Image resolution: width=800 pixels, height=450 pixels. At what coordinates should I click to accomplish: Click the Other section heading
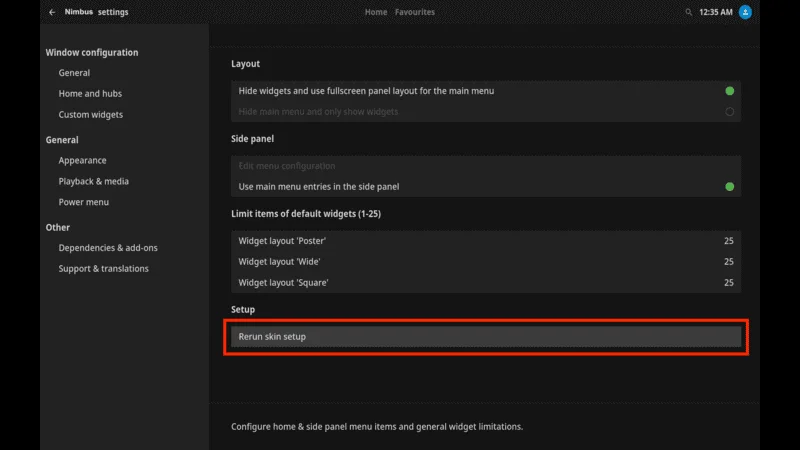(58, 228)
